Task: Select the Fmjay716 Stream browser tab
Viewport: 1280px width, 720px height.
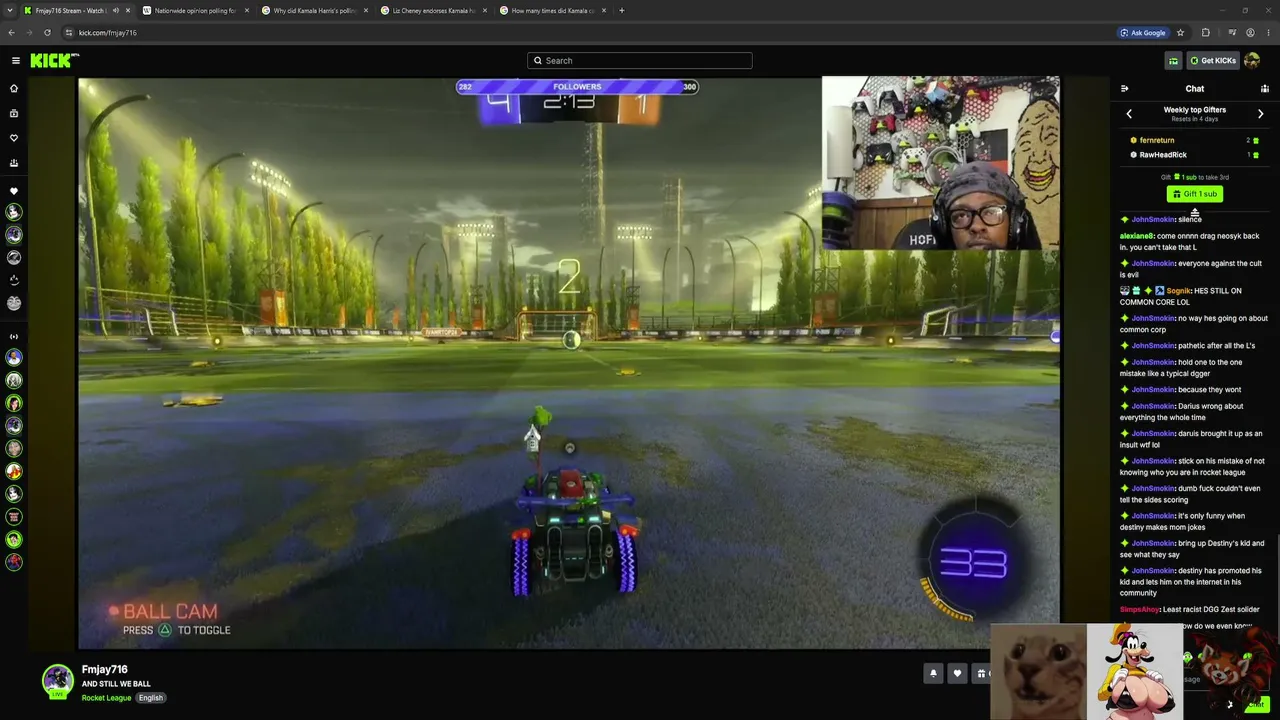Action: click(x=78, y=10)
